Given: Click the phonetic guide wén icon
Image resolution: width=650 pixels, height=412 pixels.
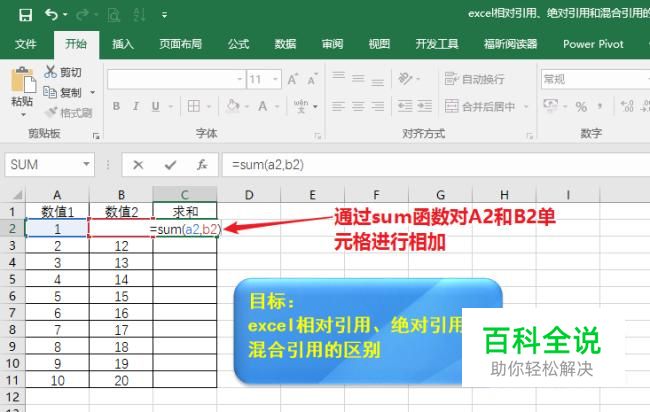Looking at the screenshot, I should [301, 106].
